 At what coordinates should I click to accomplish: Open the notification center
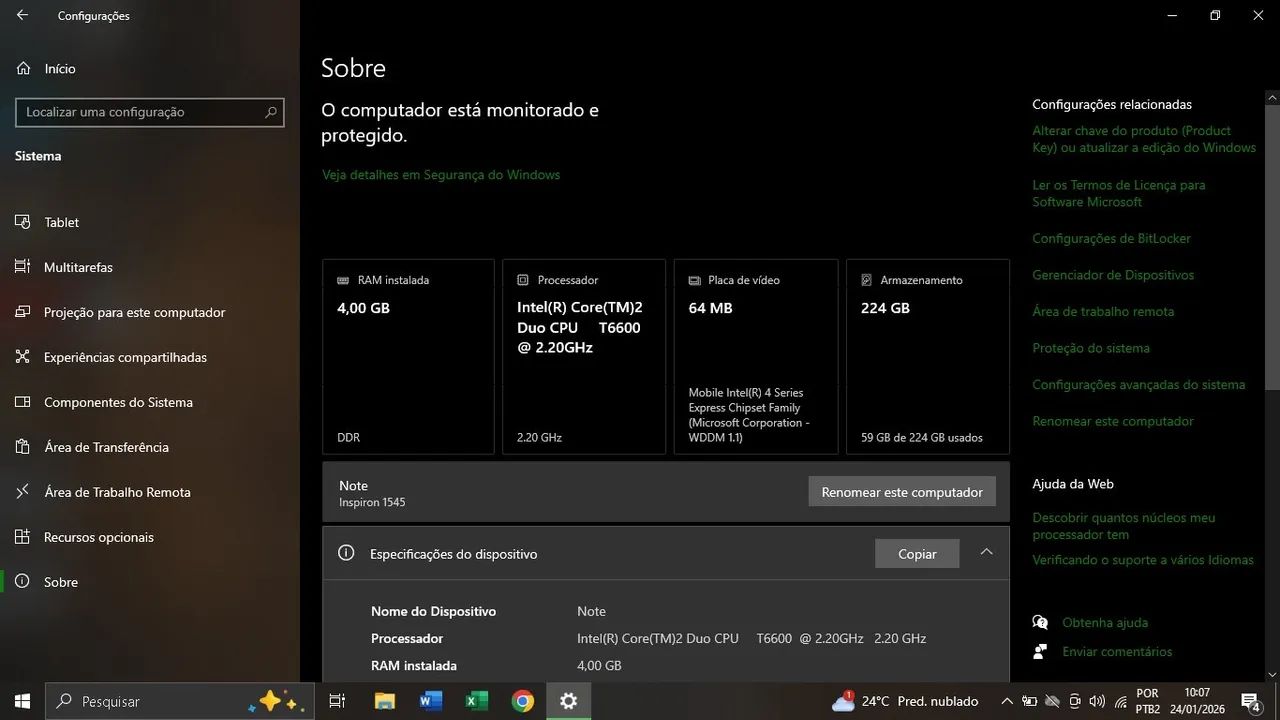pyautogui.click(x=1251, y=701)
